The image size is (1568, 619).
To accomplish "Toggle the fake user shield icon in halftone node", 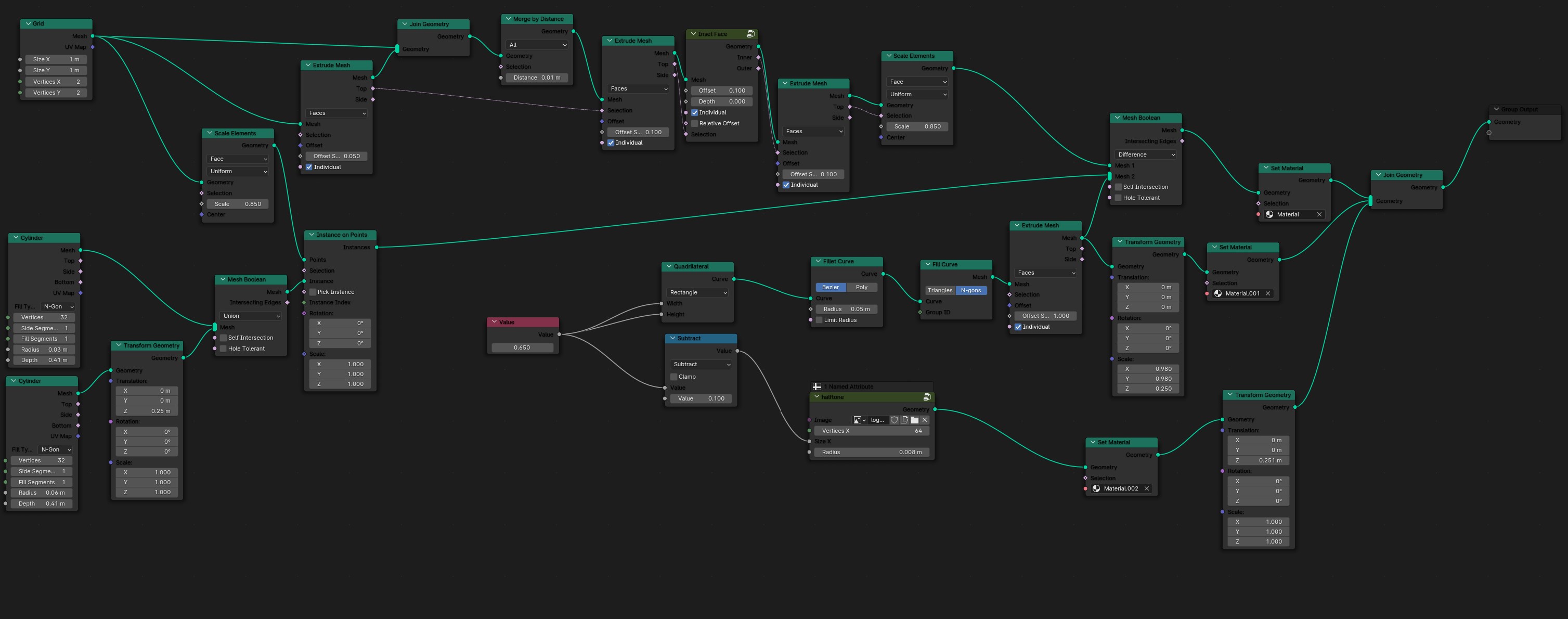I will [894, 420].
